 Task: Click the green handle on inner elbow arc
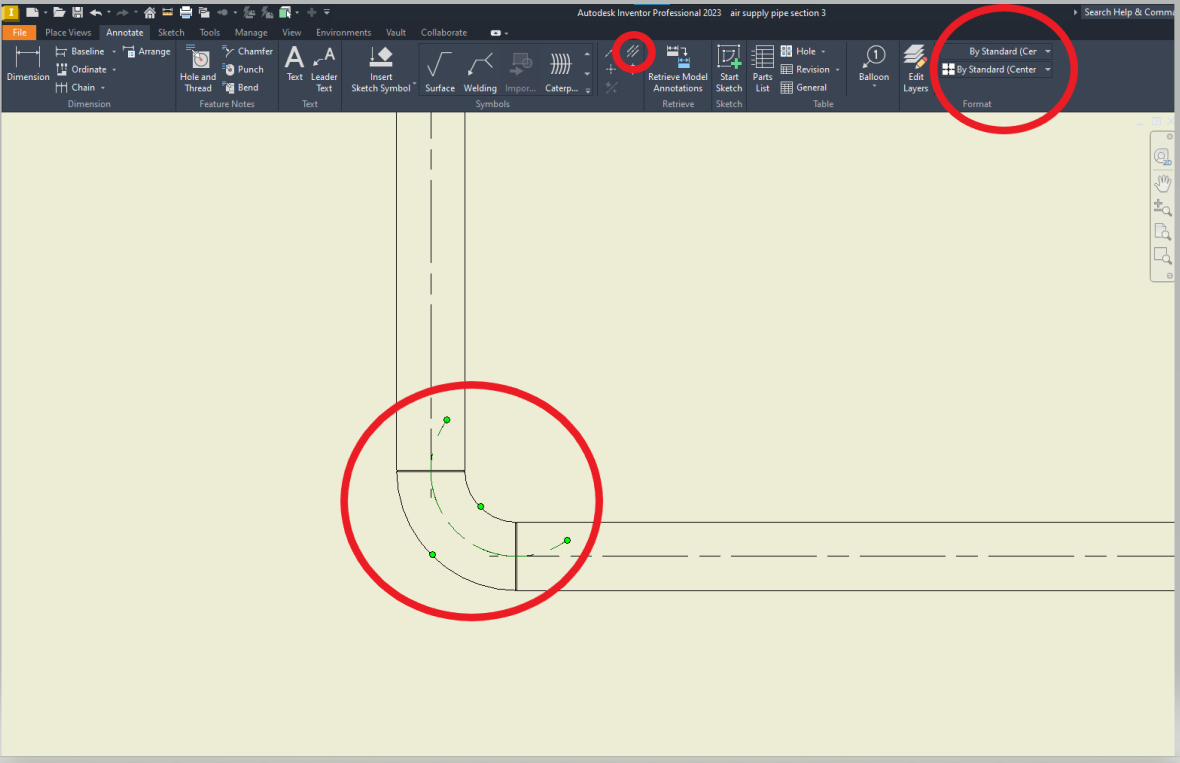coord(481,506)
